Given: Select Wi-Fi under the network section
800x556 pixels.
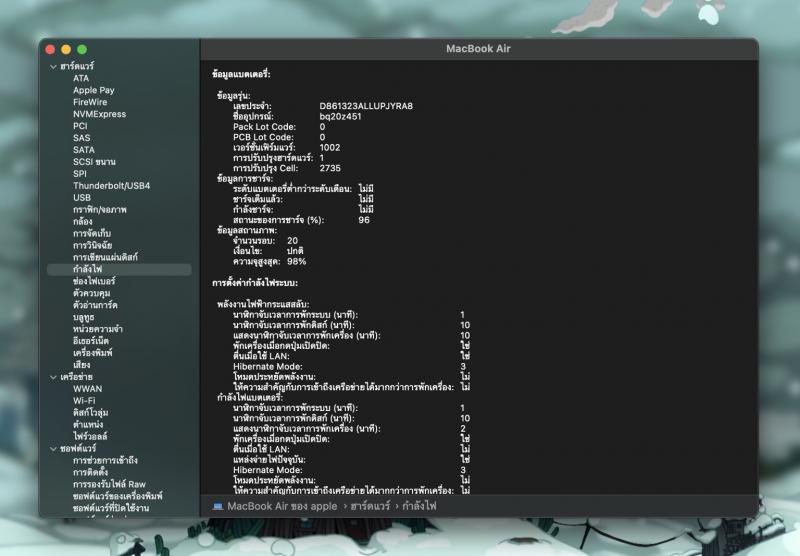Looking at the screenshot, I should [84, 400].
